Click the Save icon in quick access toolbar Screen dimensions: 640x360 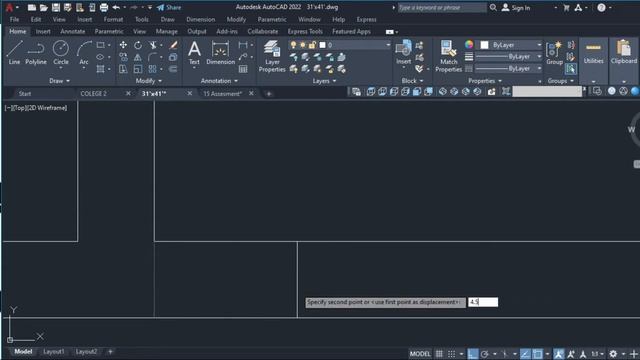[x=56, y=7]
